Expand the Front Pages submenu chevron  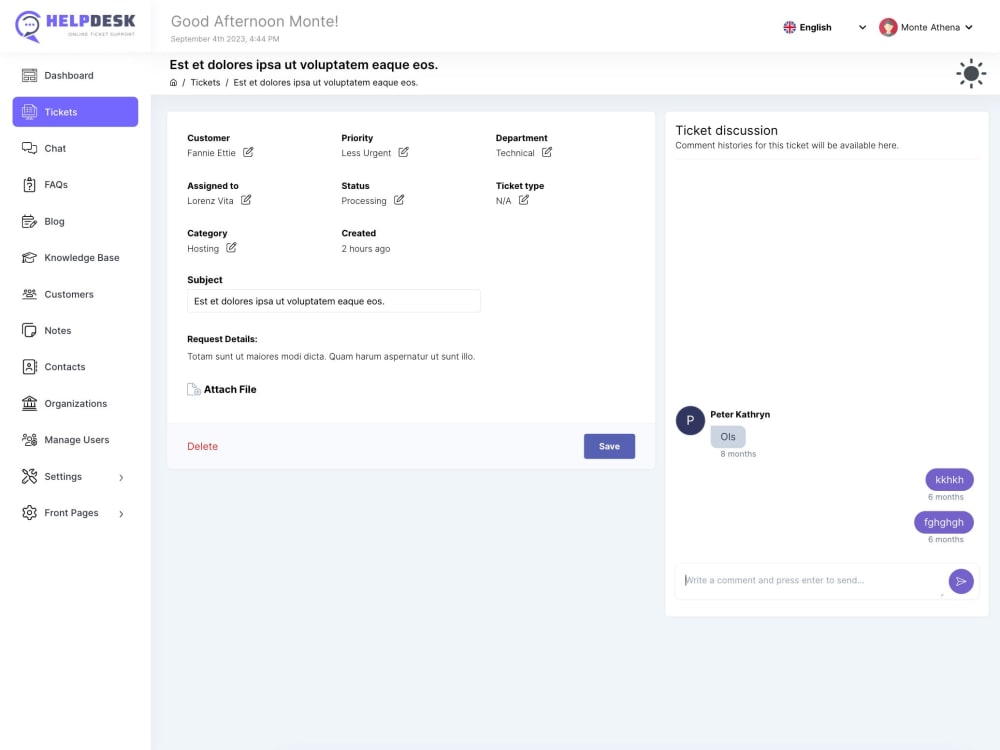coord(121,513)
